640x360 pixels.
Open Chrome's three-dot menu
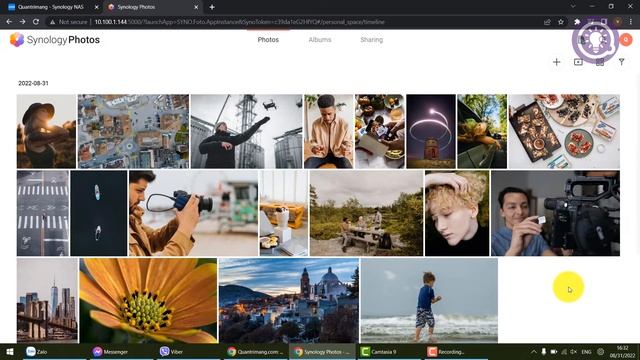coord(631,22)
